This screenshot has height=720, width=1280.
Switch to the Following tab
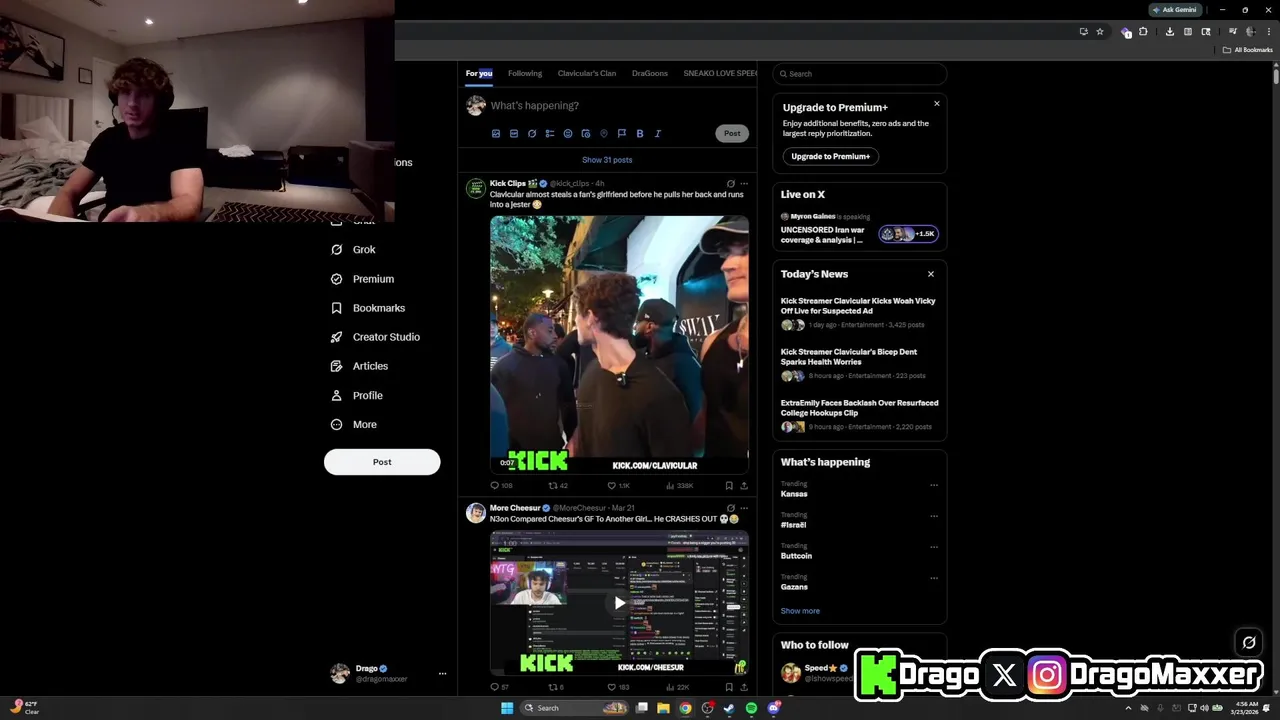tap(525, 73)
